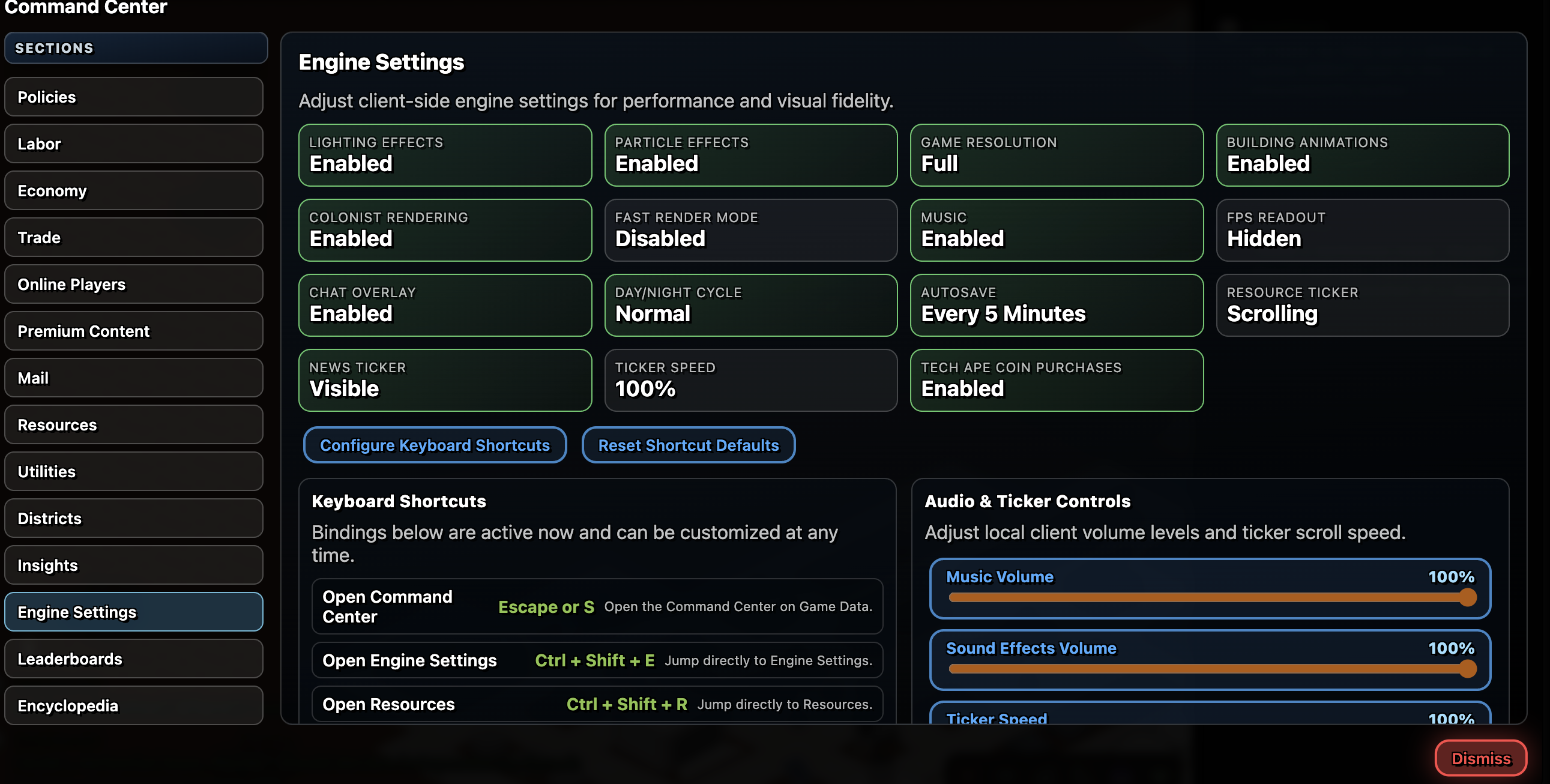1550x784 pixels.
Task: Click the Open Resources shortcut row
Action: point(597,704)
